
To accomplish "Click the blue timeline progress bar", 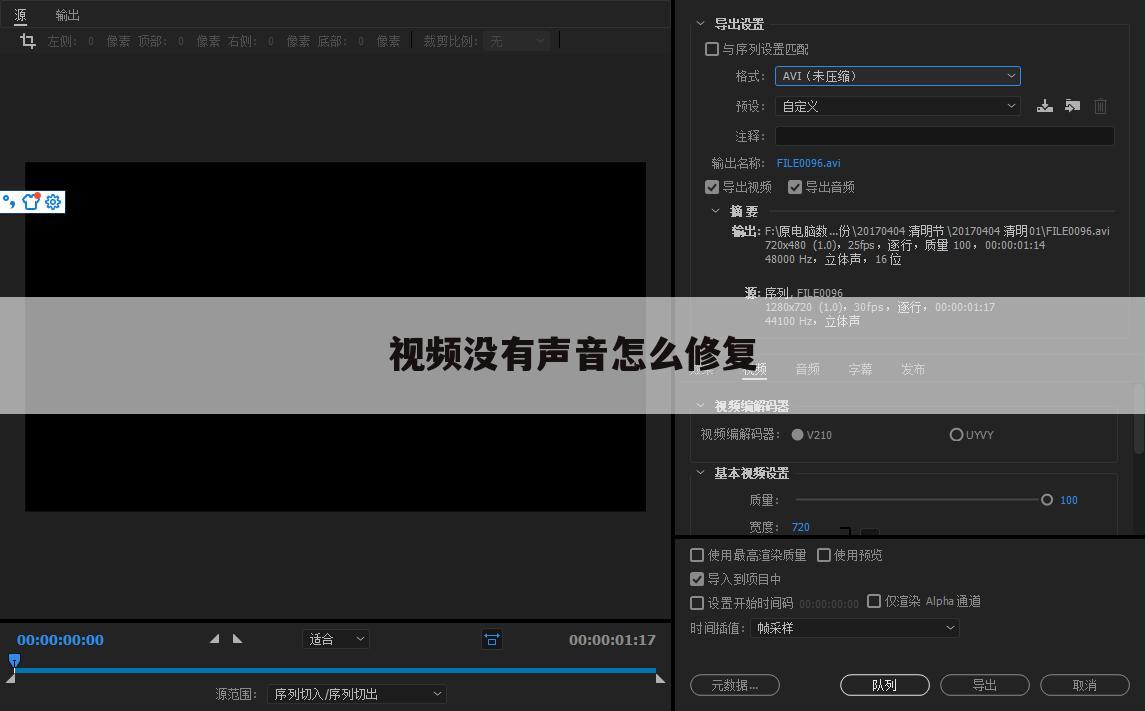I will [335, 670].
